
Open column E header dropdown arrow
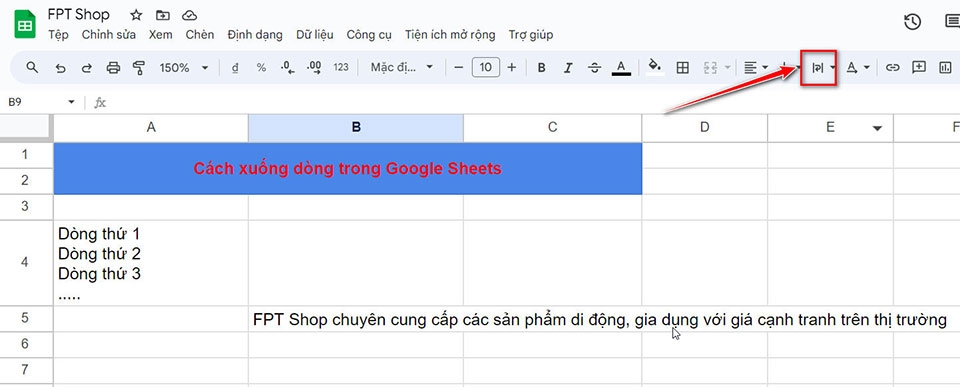tap(877, 129)
